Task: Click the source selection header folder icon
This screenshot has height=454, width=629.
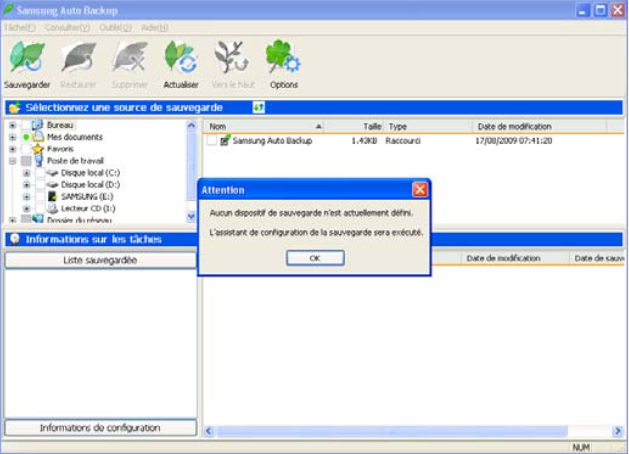Action: (x=14, y=107)
